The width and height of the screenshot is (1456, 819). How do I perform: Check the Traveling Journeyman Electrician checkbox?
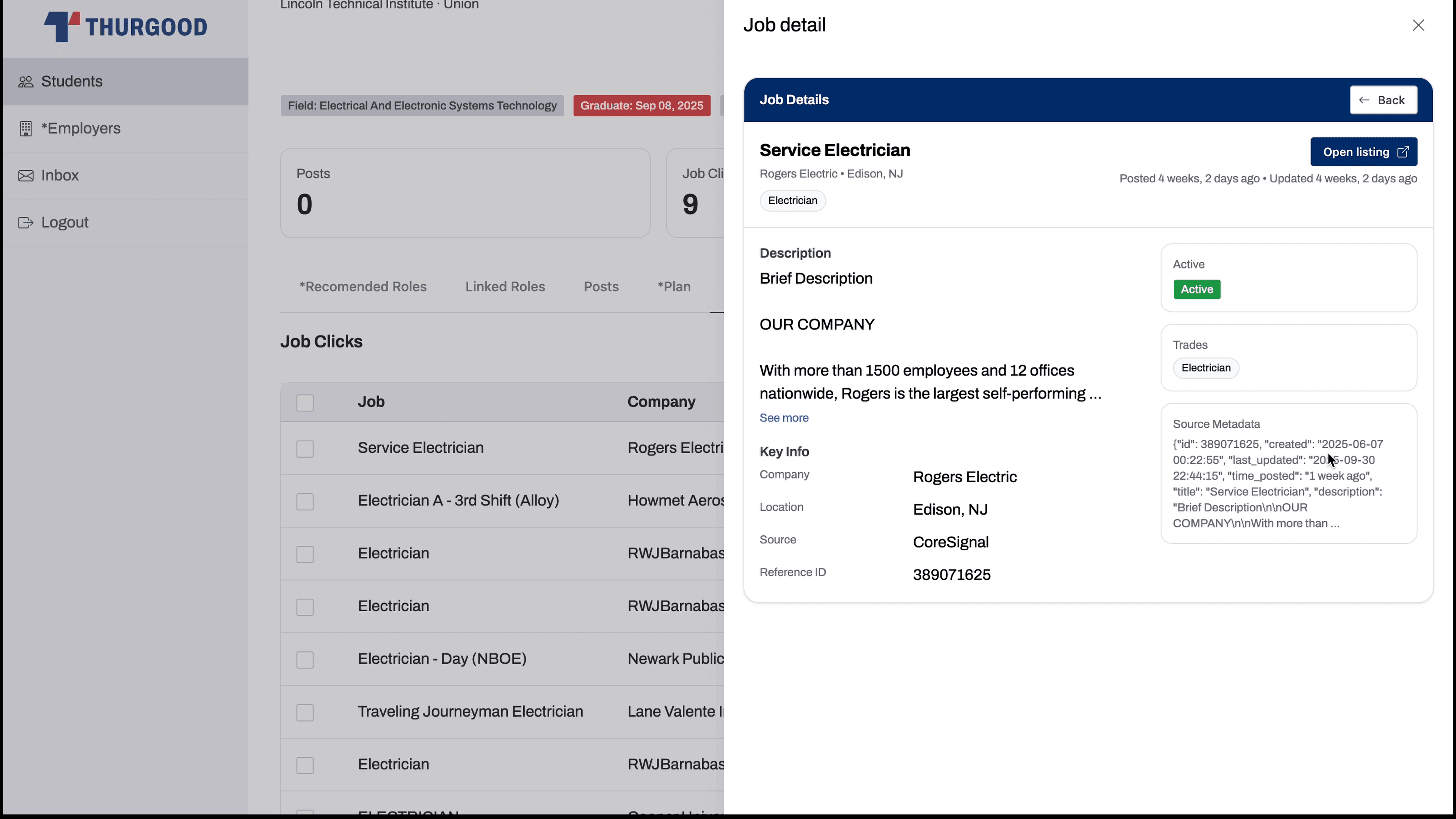pyautogui.click(x=304, y=712)
